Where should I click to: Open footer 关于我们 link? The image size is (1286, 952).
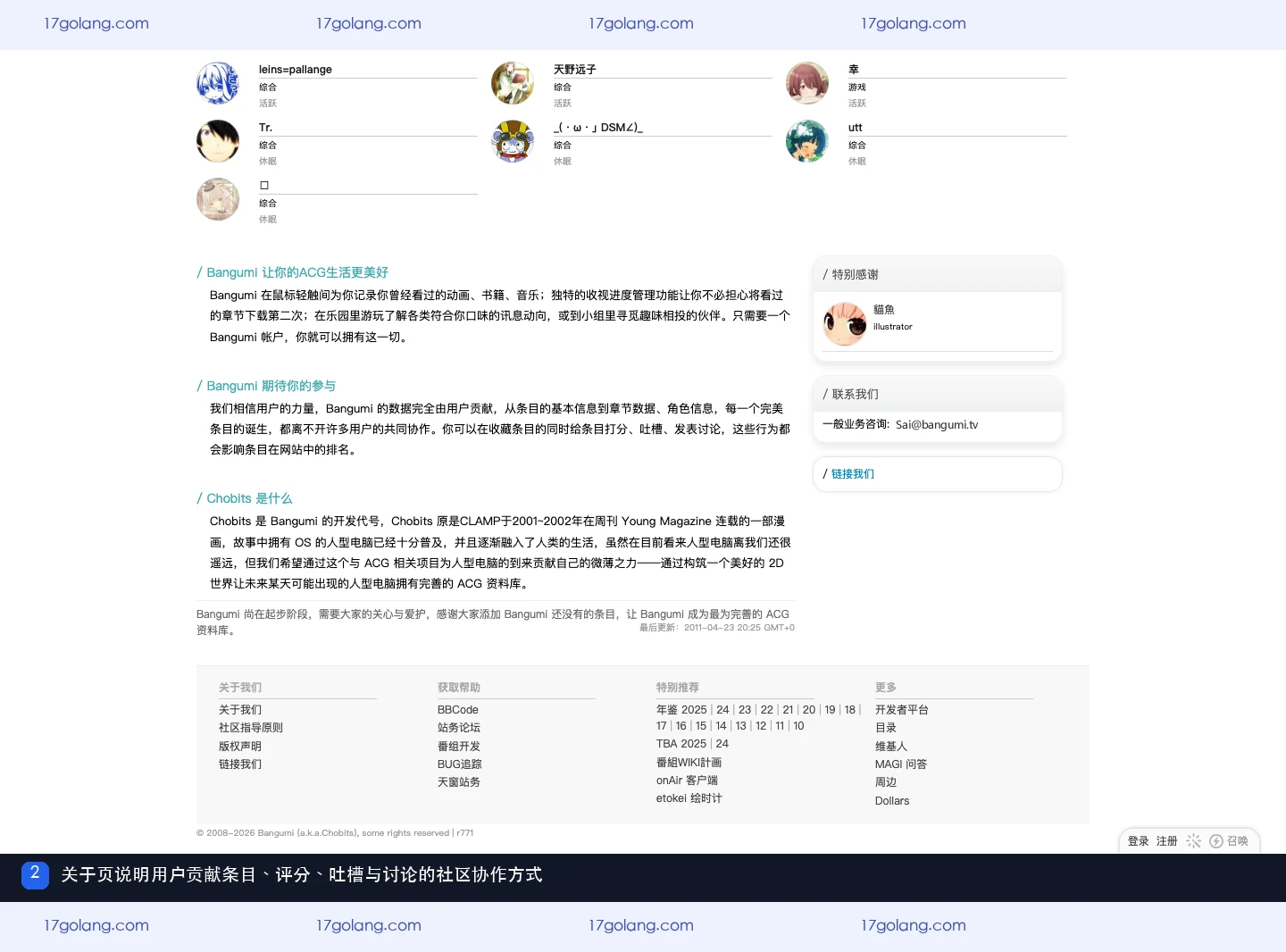pyautogui.click(x=240, y=710)
